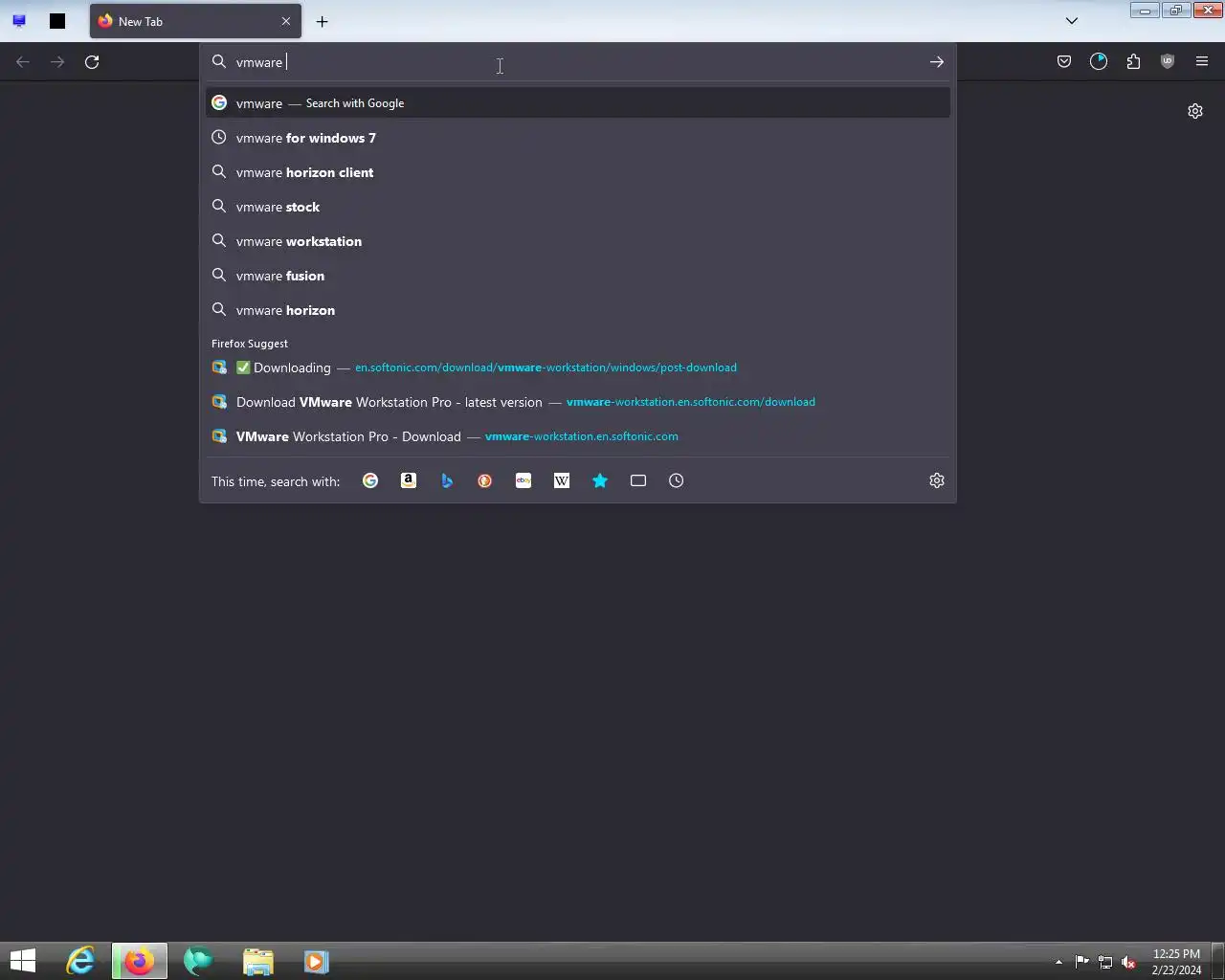This screenshot has height=980, width=1225.
Task: Go back to the previous page
Action: click(x=23, y=62)
